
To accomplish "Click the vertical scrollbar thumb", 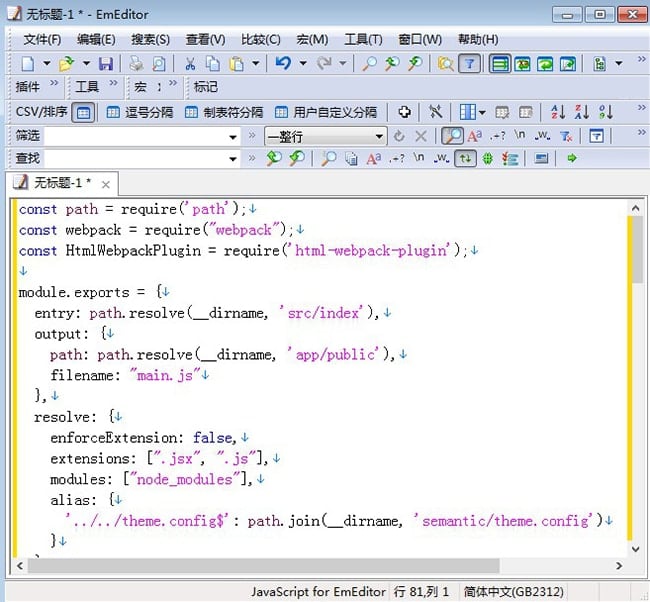I will click(x=638, y=250).
